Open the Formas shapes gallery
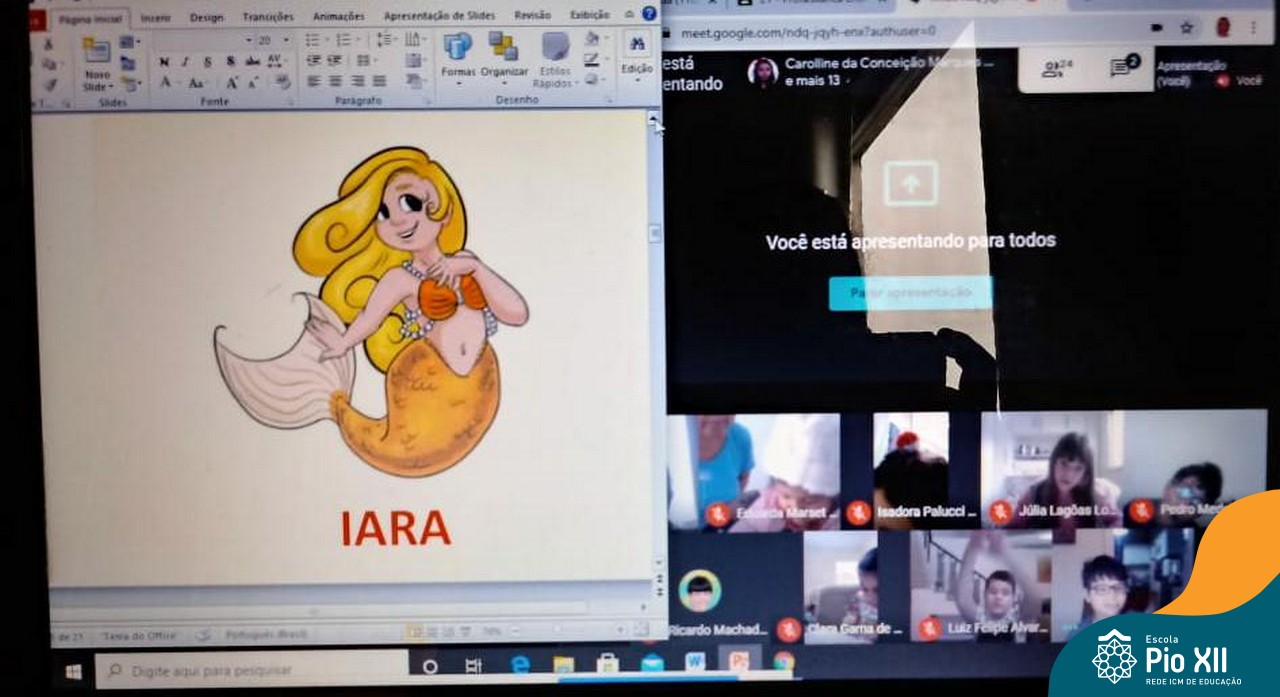The height and width of the screenshot is (697, 1280). coord(458,58)
